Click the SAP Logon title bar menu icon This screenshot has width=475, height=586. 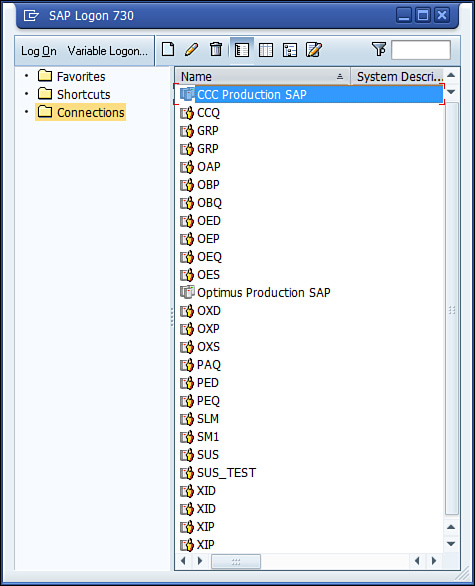(x=31, y=15)
